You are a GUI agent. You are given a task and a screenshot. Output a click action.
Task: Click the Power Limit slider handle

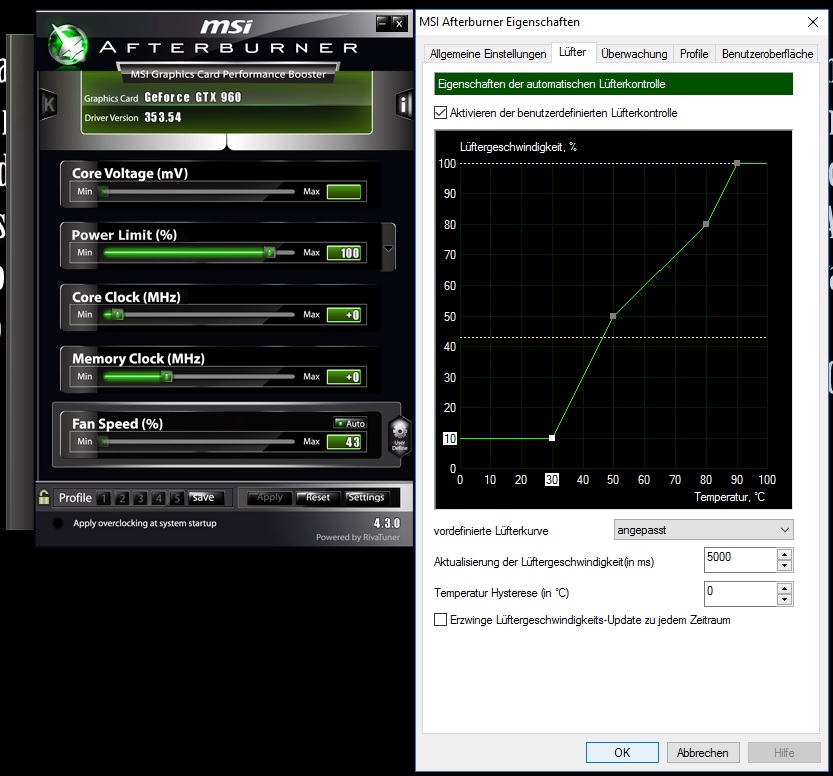click(x=270, y=253)
